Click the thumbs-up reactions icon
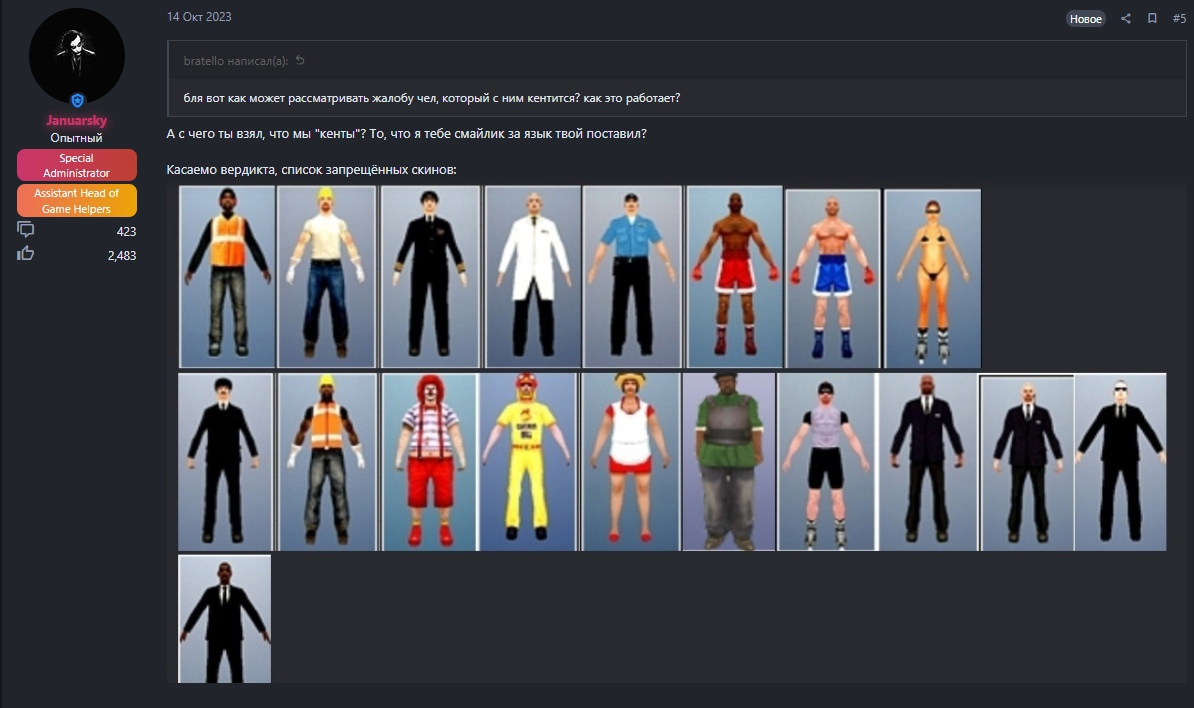Screen dimensions: 1194x708 (26, 254)
